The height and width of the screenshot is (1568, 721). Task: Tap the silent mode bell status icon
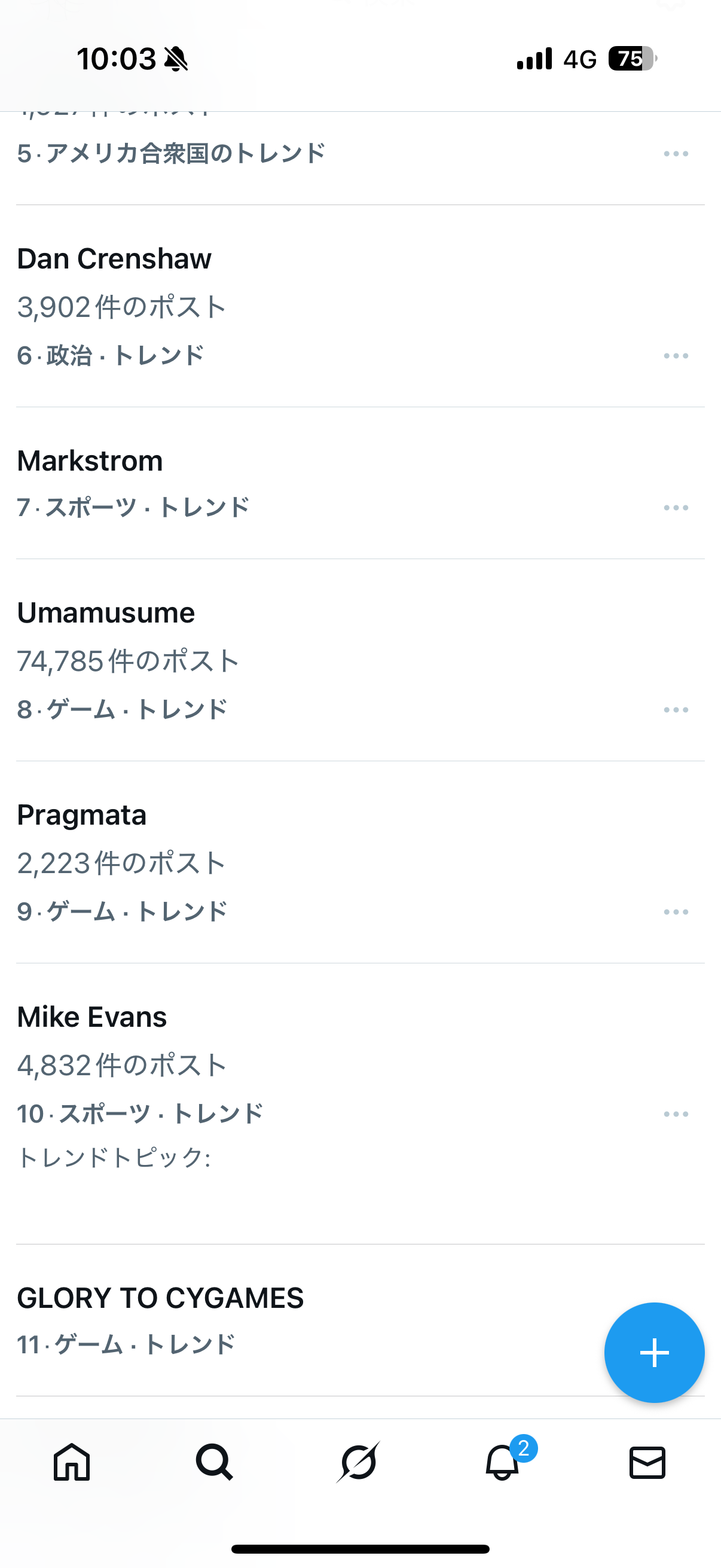click(x=176, y=59)
